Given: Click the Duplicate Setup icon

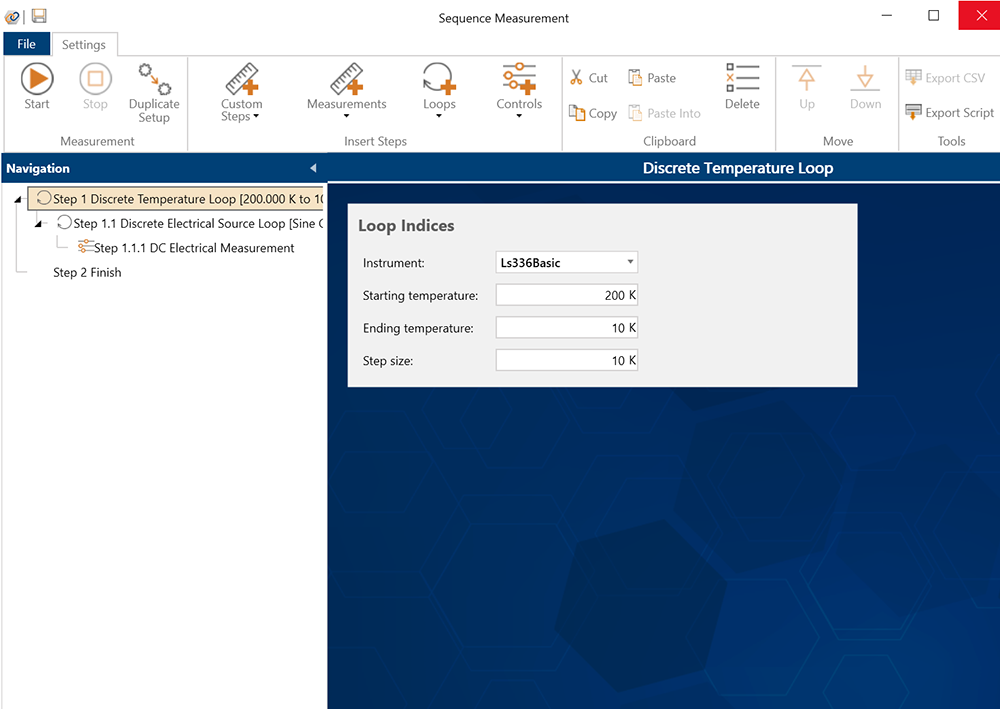Looking at the screenshot, I should pos(154,77).
